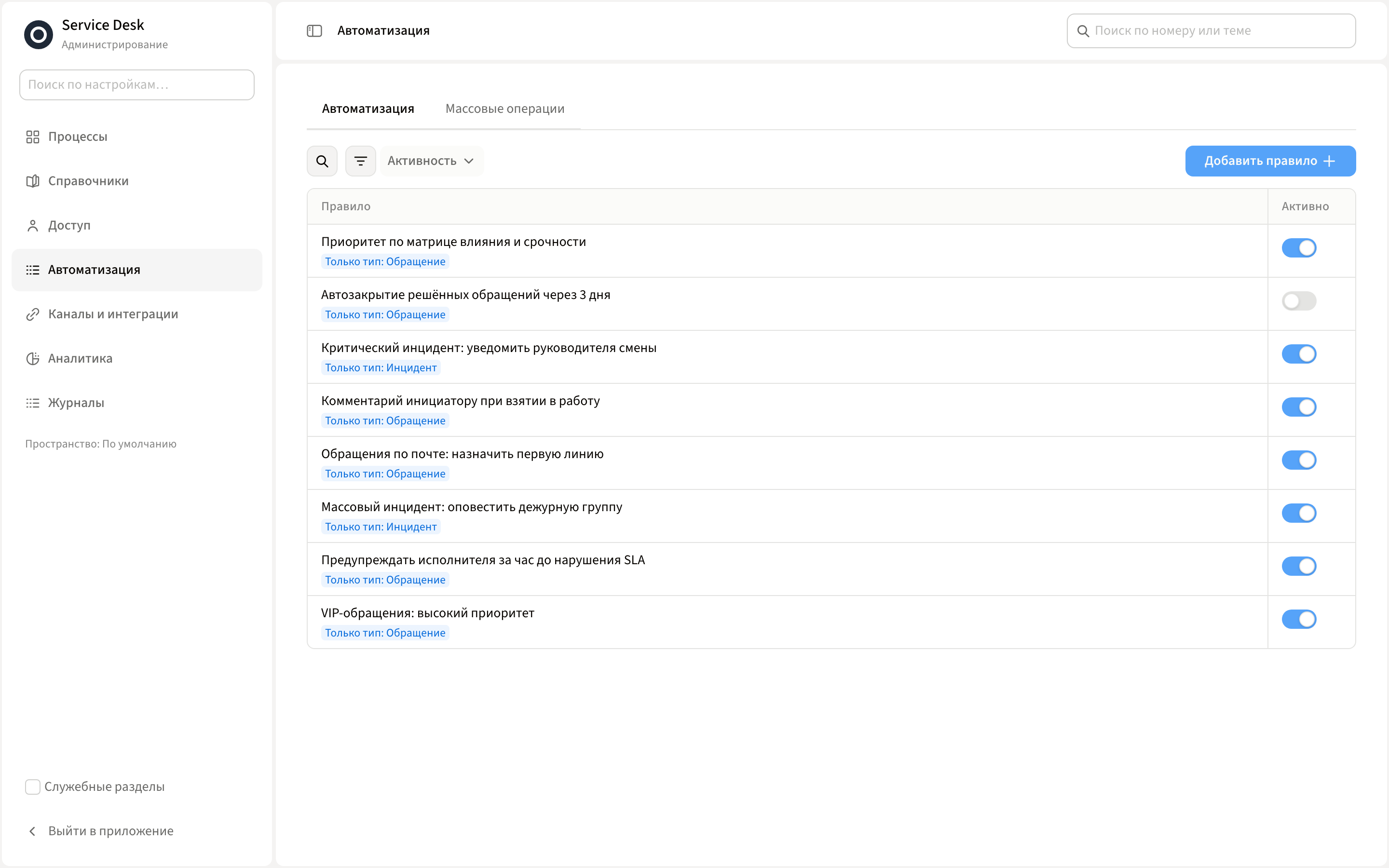
Task: Click rule Комментарий инициатору при взятии в работу
Action: coord(460,401)
